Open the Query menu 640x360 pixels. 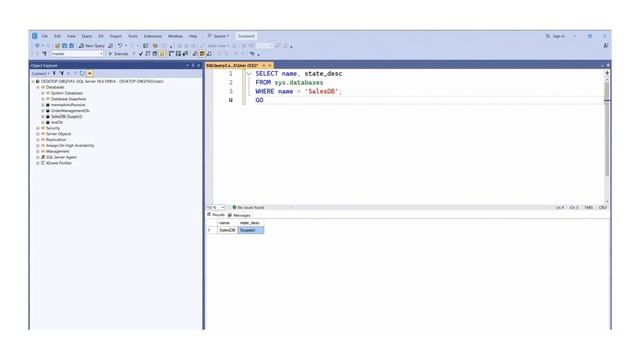pos(87,36)
